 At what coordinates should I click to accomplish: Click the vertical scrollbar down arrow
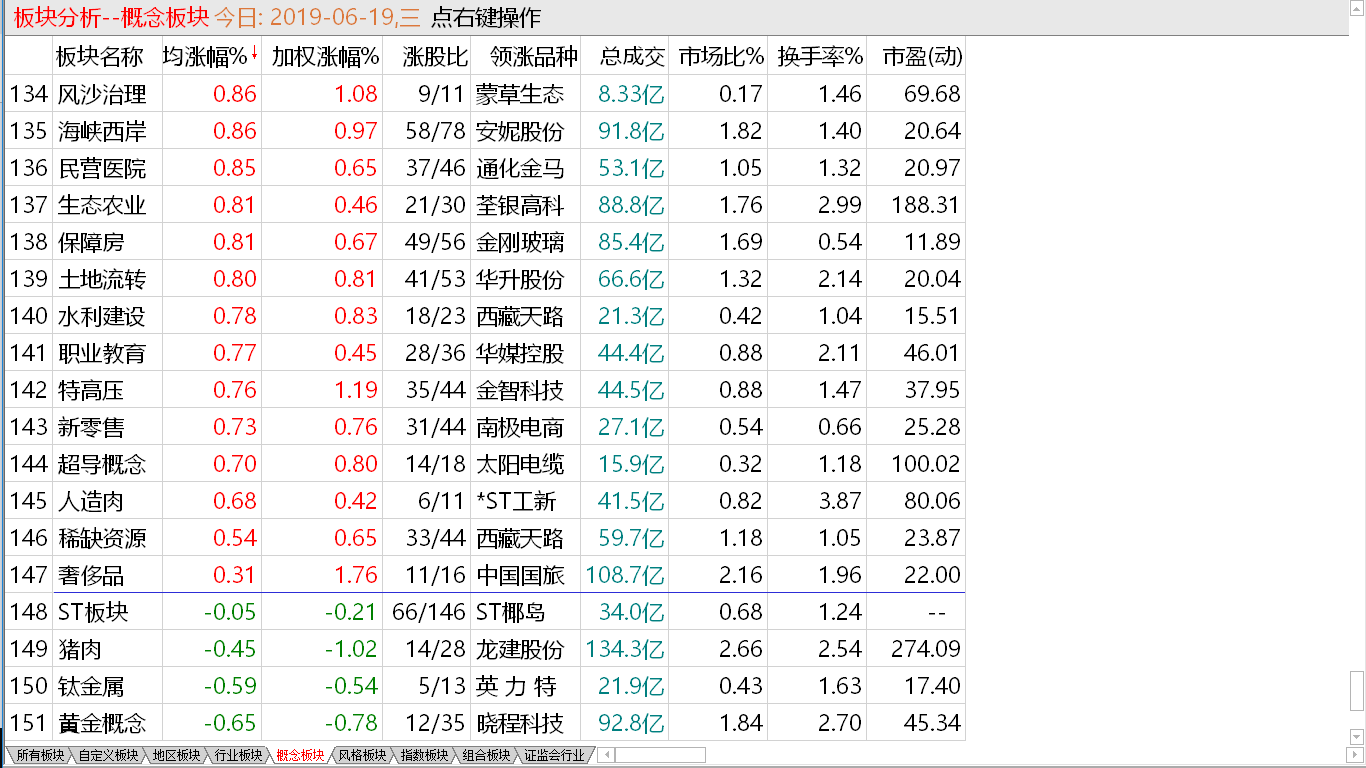tap(1357, 739)
